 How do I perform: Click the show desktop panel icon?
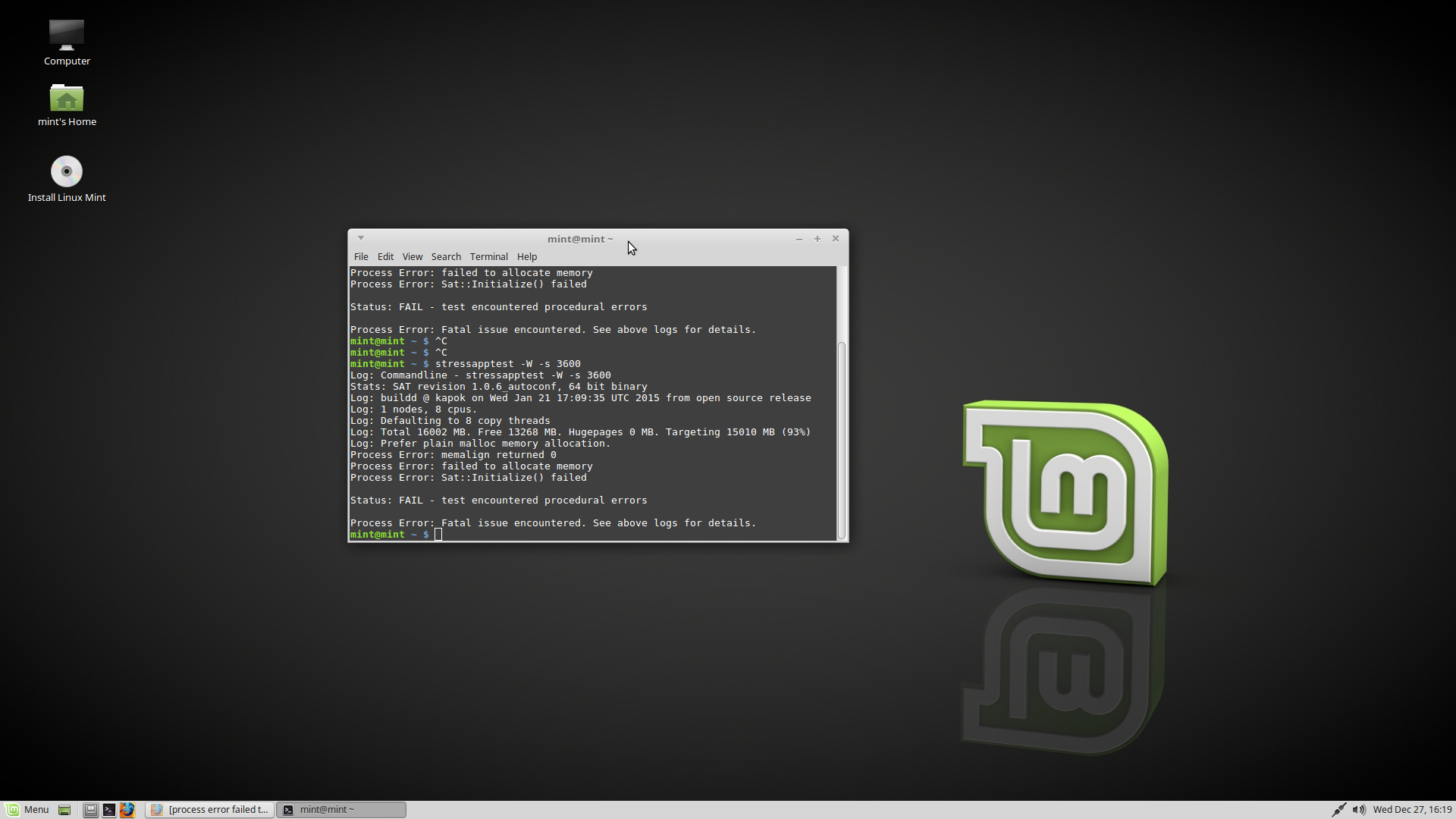pos(64,810)
